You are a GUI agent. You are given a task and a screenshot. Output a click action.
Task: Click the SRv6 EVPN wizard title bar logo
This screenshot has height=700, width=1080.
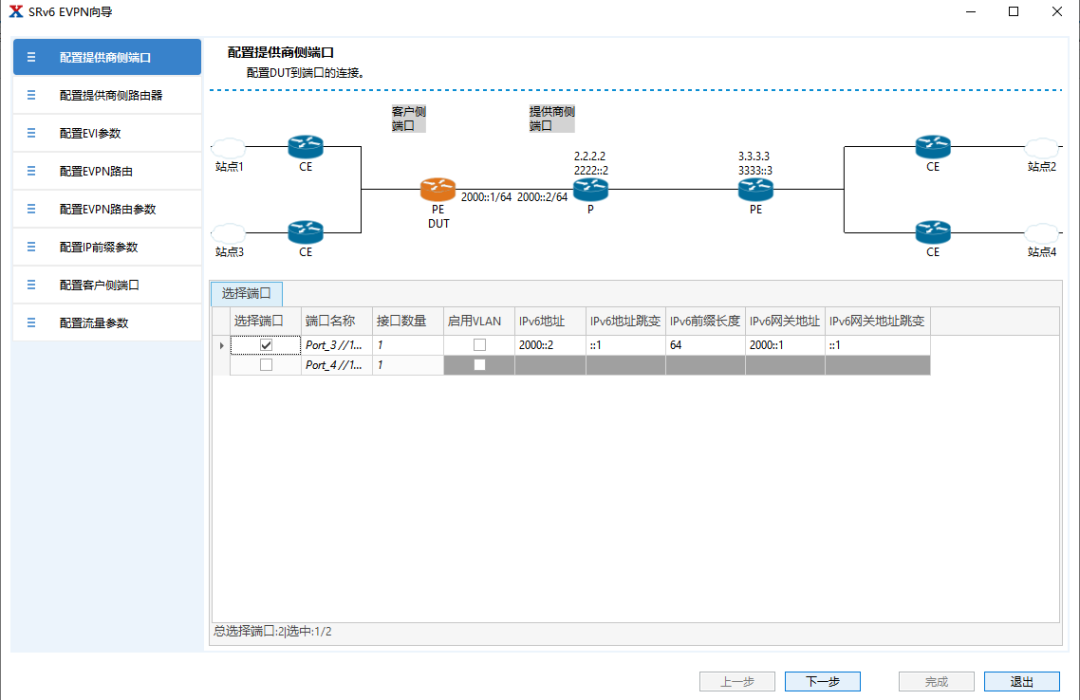(16, 11)
